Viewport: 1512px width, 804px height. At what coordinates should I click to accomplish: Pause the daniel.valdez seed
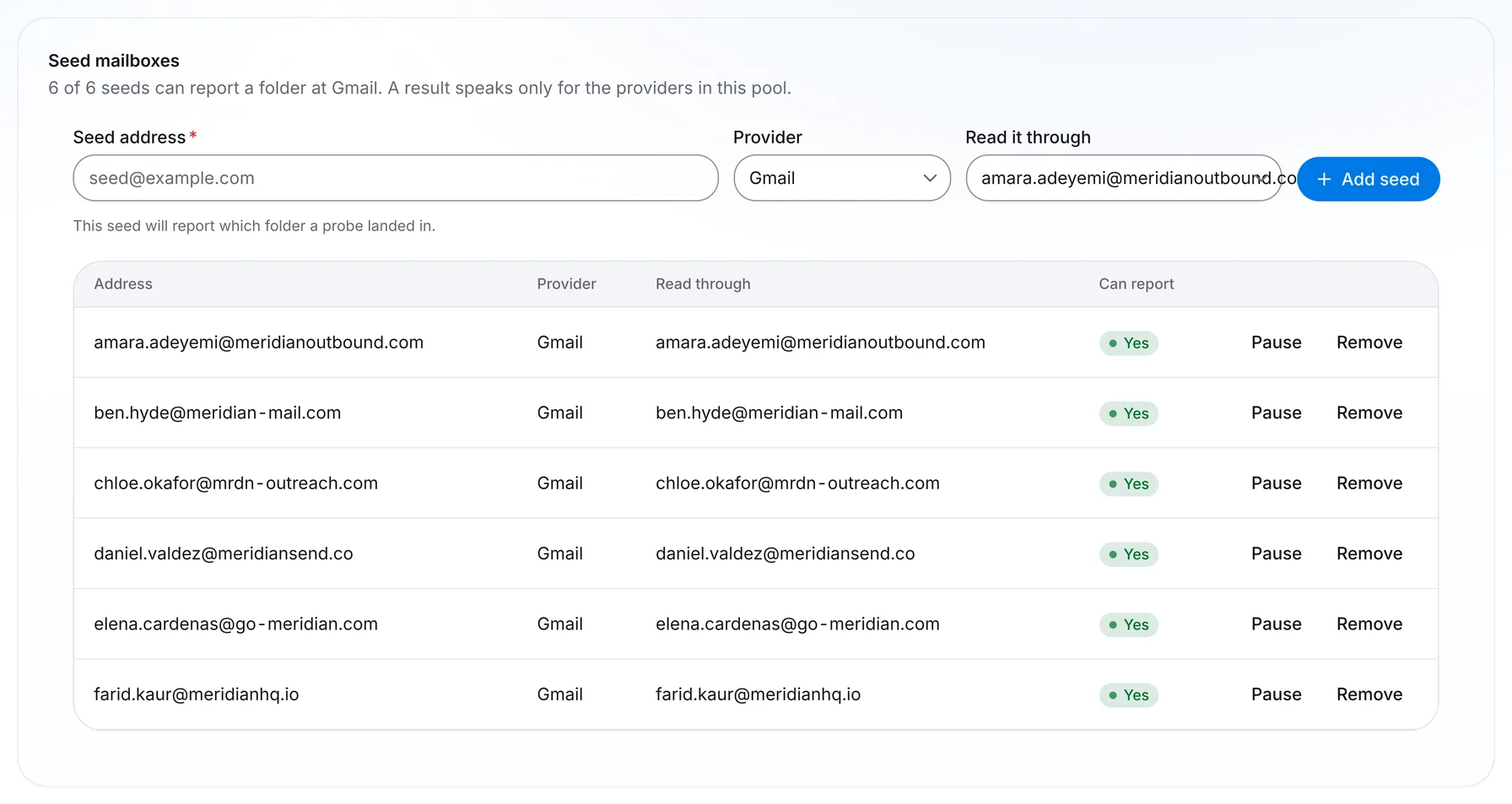tap(1276, 553)
